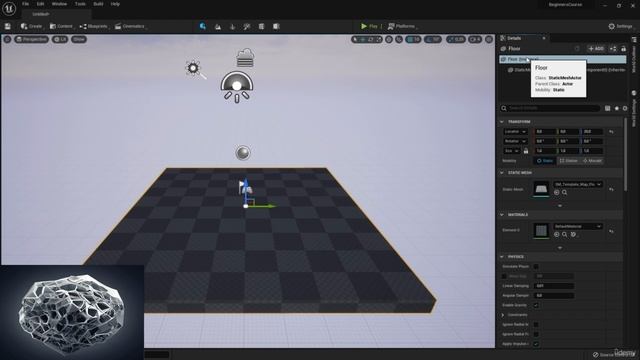640x360 pixels.
Task: Toggle scale lock icon in Transform
Action: (x=526, y=151)
